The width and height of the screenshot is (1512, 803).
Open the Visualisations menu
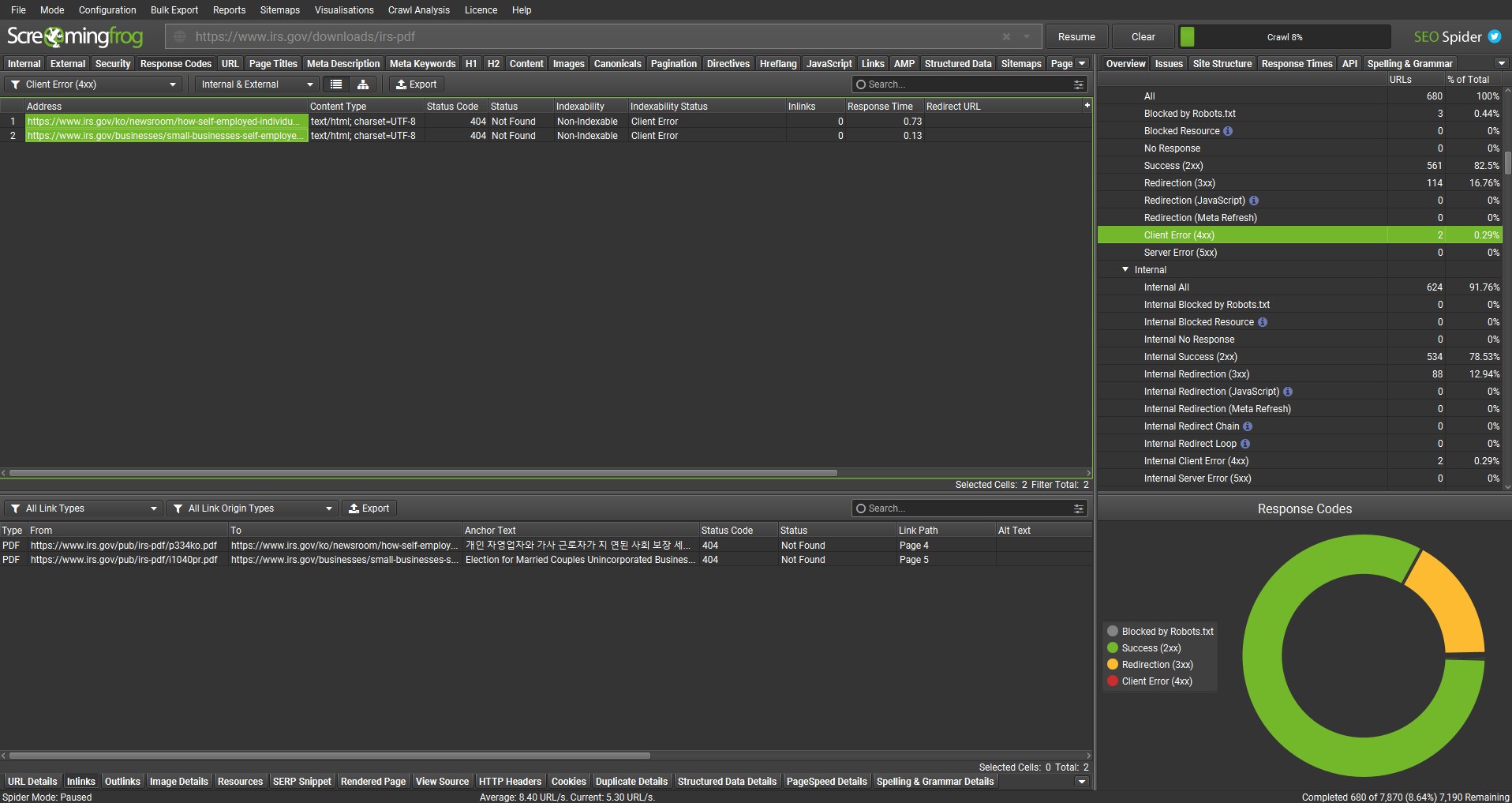344,10
